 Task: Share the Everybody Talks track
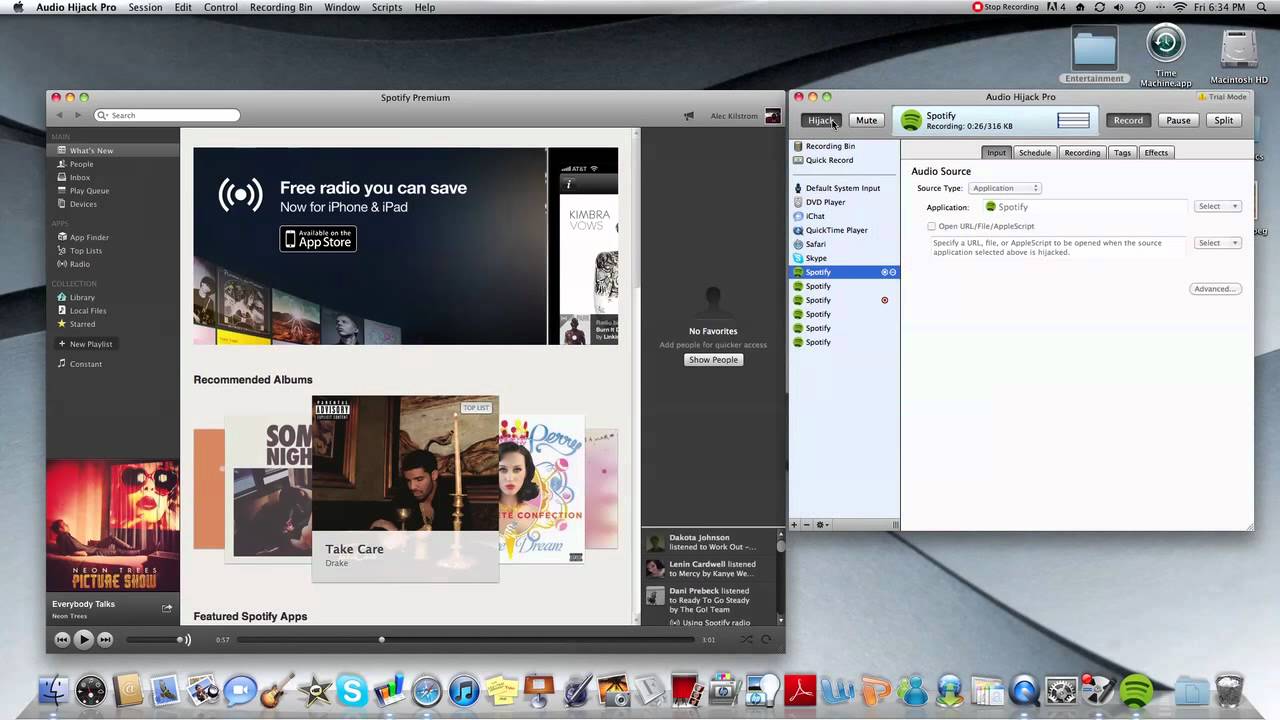pyautogui.click(x=167, y=608)
